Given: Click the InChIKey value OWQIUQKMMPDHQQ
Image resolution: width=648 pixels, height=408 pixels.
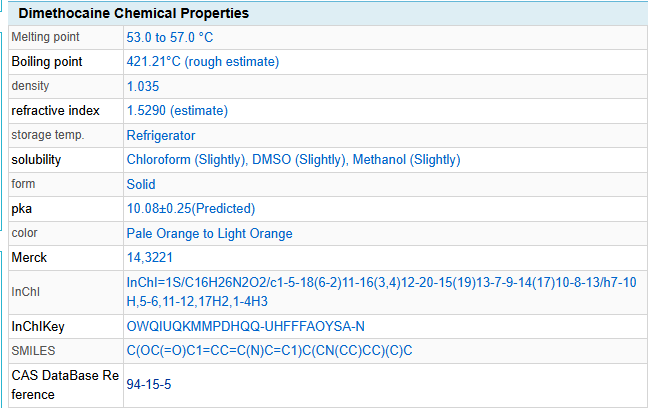Looking at the screenshot, I should (245, 327).
